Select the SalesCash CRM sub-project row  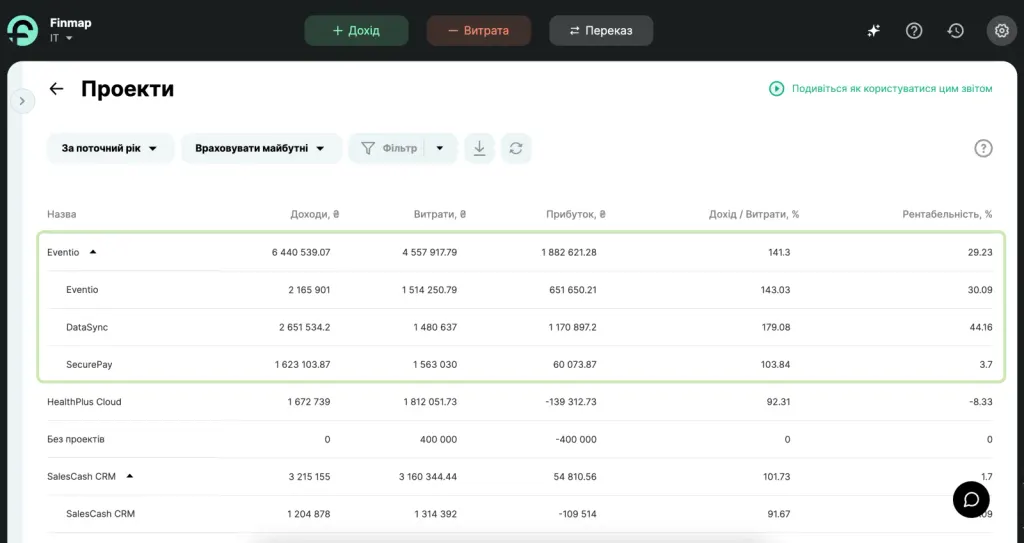point(520,514)
